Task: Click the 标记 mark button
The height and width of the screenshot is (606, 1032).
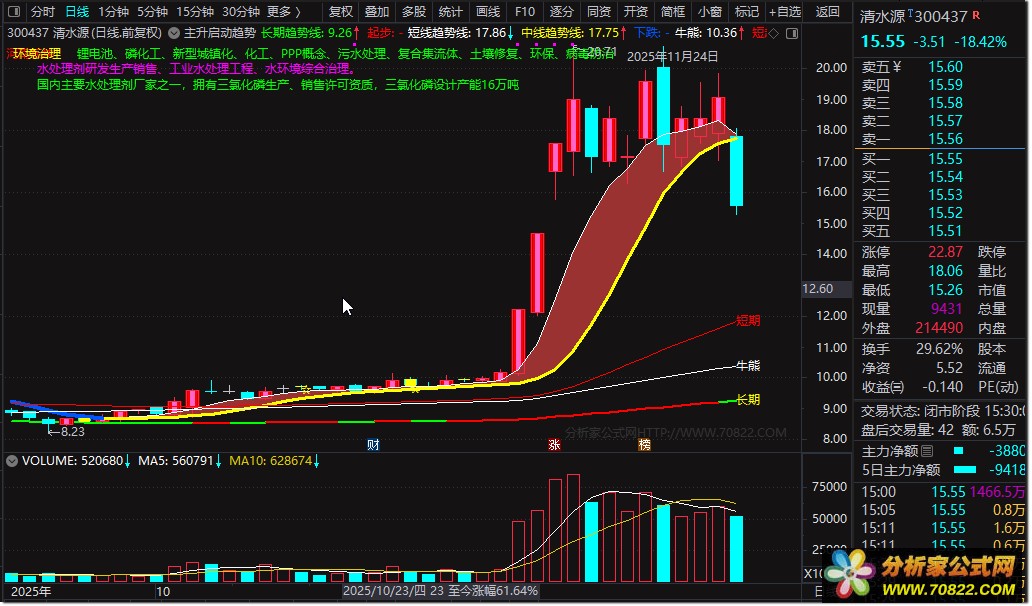Action: click(x=746, y=12)
